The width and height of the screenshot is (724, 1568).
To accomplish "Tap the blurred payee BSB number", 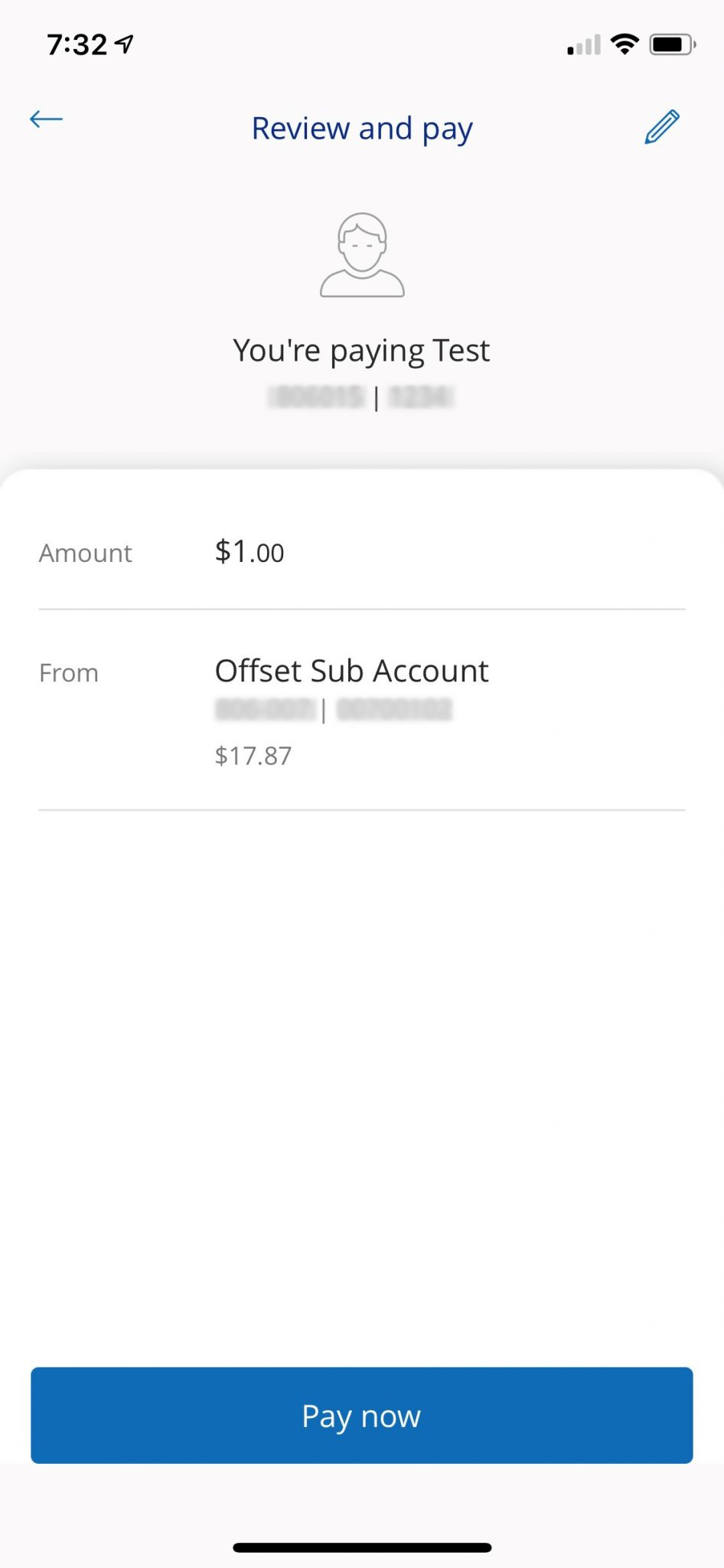I will point(317,397).
